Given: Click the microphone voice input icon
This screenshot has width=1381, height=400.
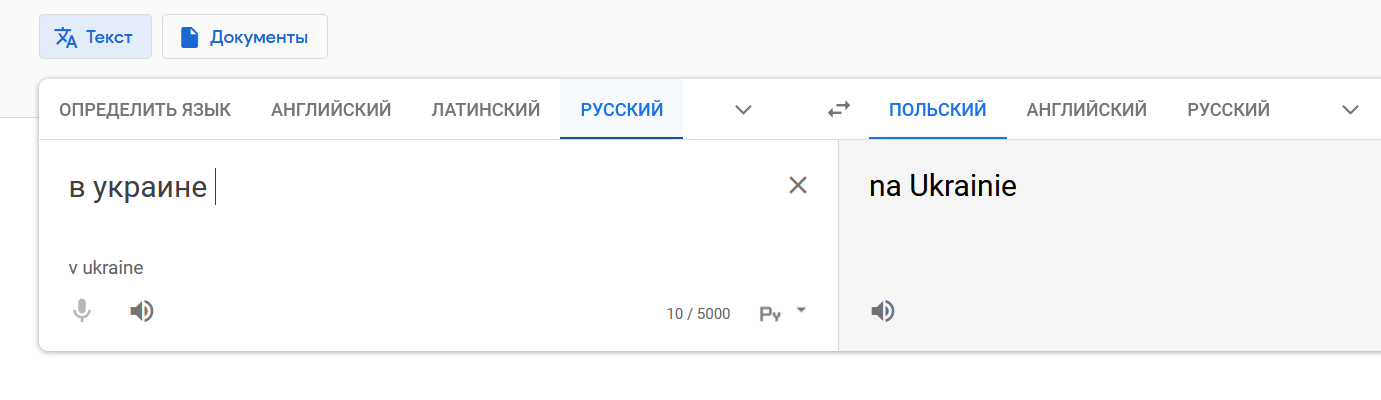Looking at the screenshot, I should click(82, 312).
